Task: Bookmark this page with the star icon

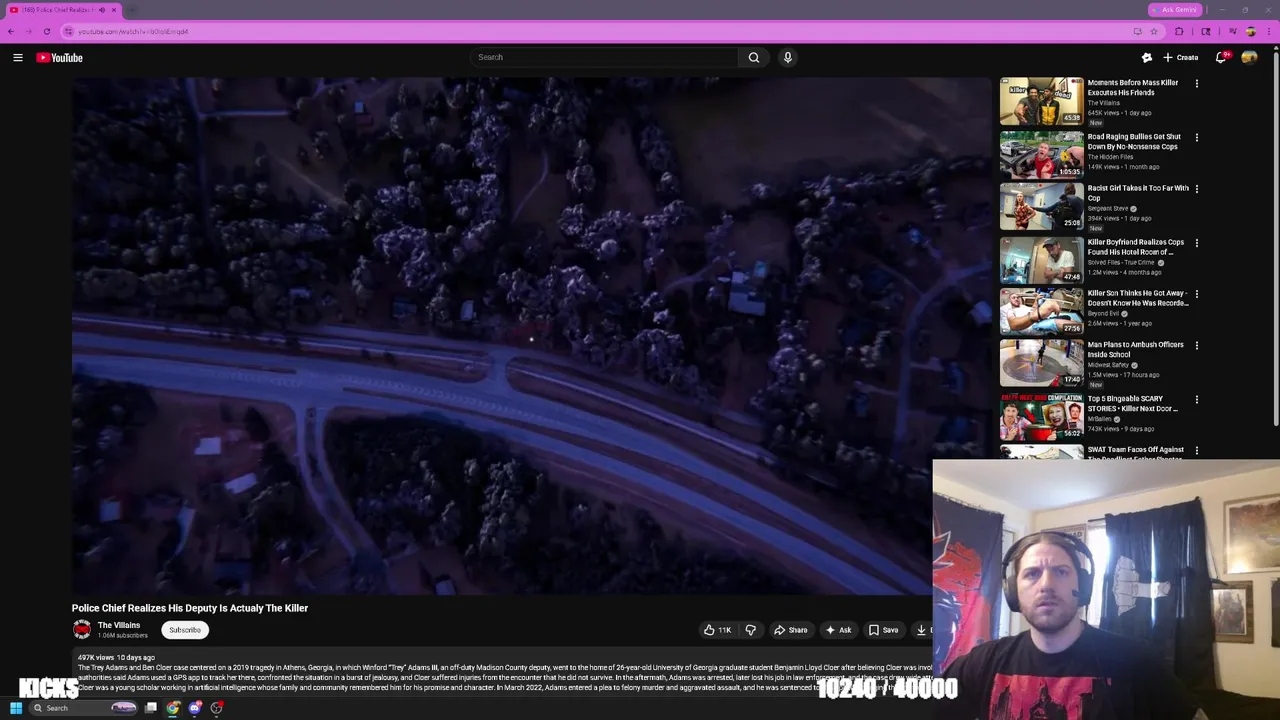Action: tap(1153, 31)
